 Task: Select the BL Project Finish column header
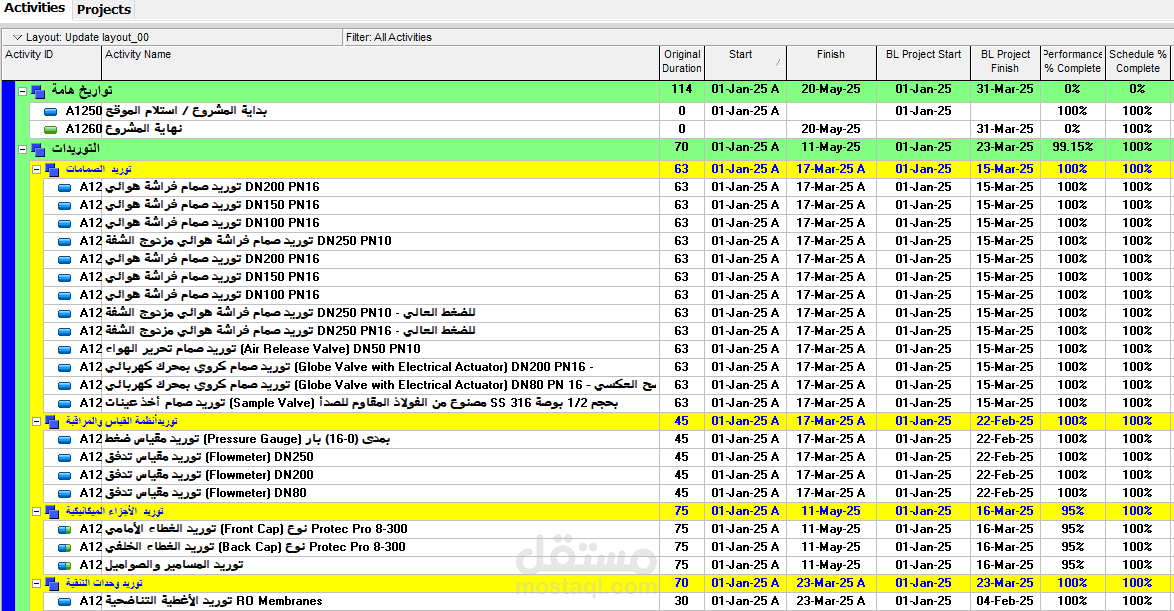1006,62
